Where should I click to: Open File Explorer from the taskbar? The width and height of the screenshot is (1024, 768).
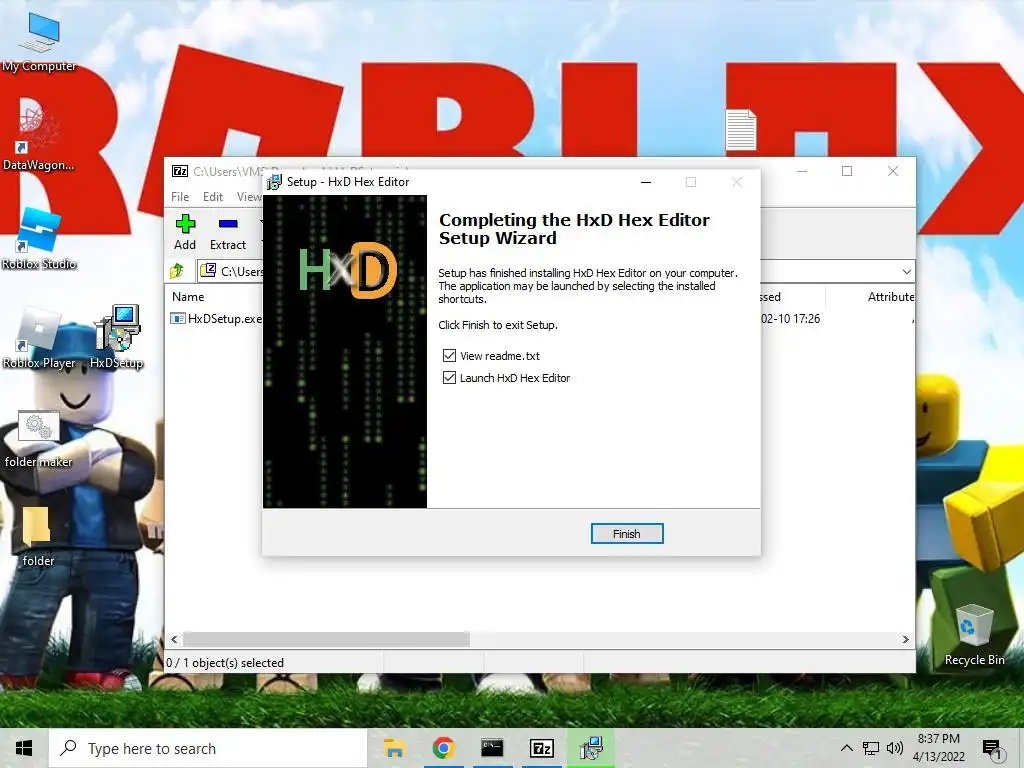[x=394, y=748]
